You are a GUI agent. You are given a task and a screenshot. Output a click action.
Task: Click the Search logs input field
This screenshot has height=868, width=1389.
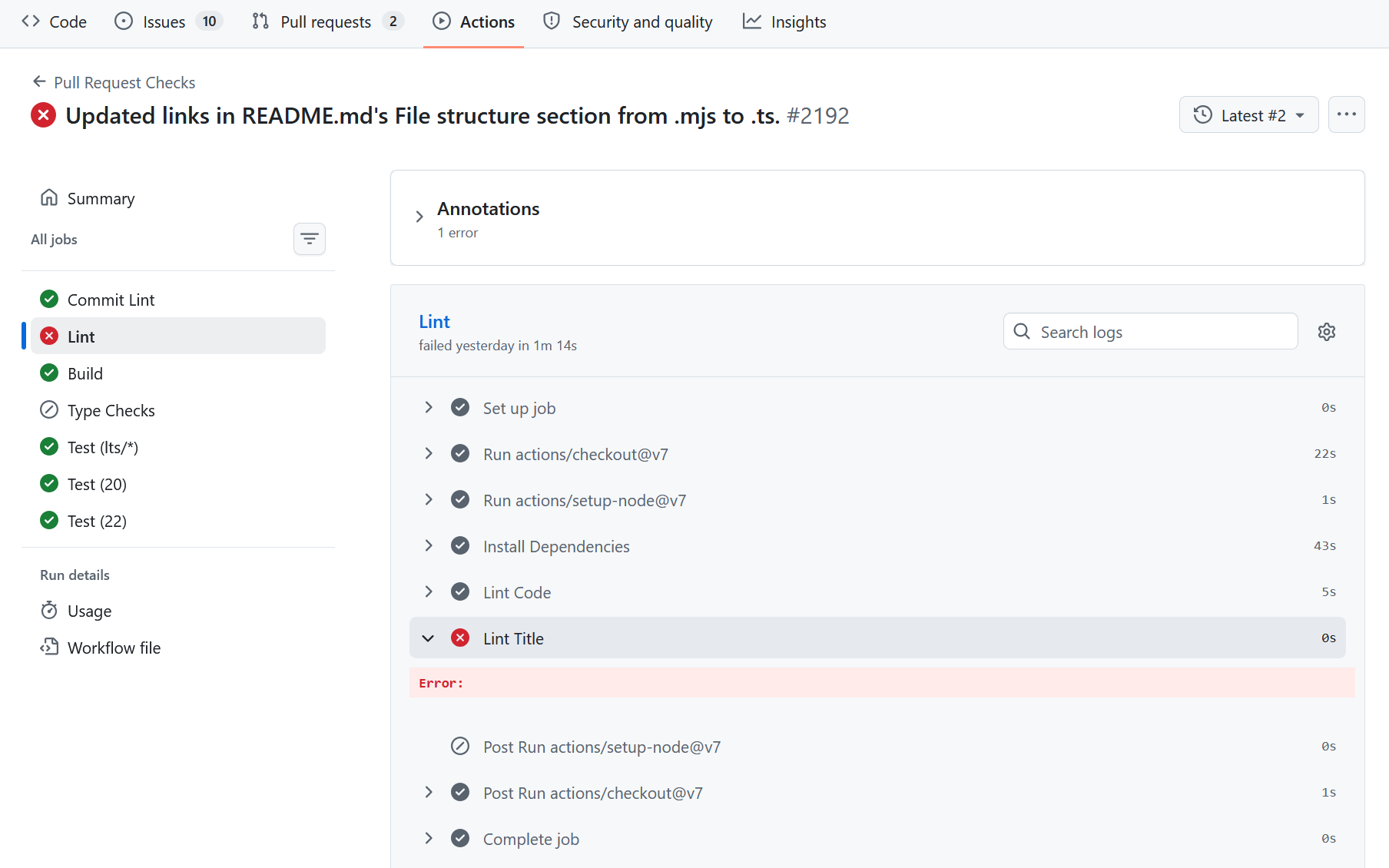1150,331
